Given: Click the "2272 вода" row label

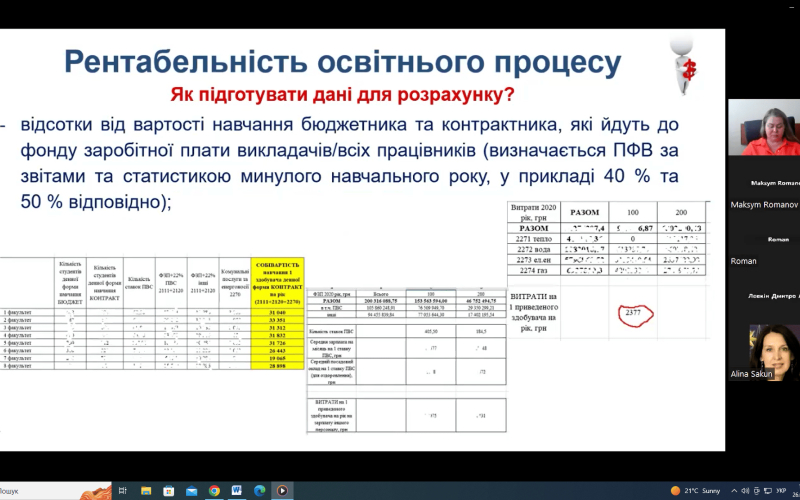Looking at the screenshot, I should [534, 249].
